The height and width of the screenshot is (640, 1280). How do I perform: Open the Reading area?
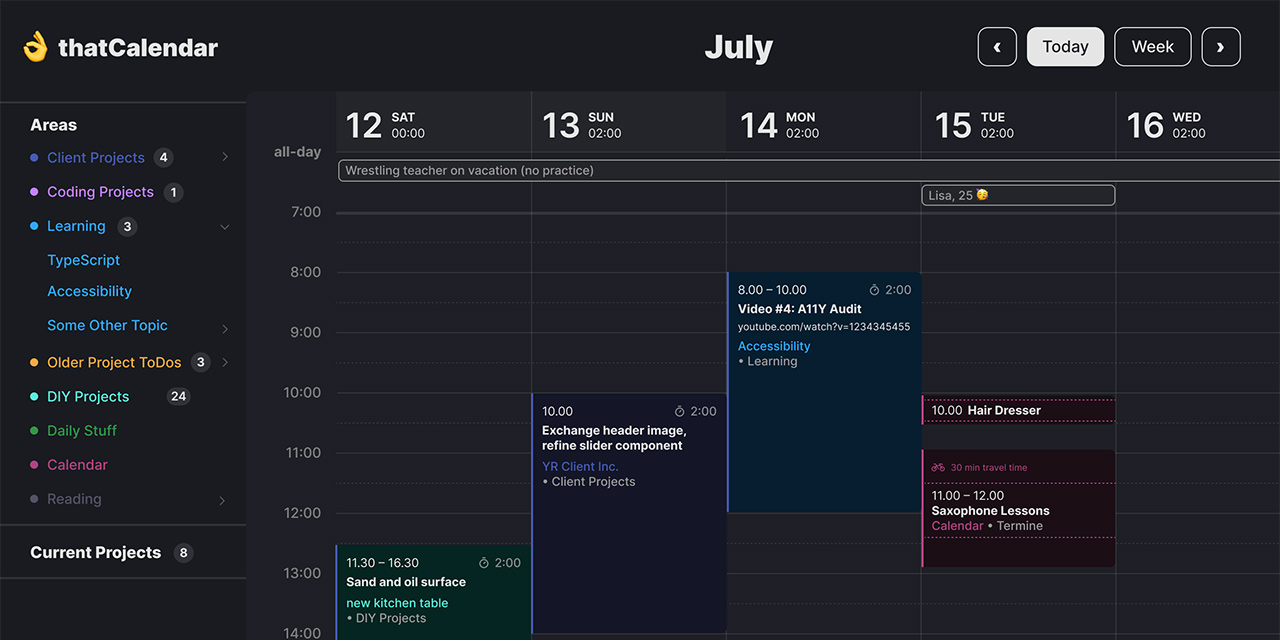point(74,498)
